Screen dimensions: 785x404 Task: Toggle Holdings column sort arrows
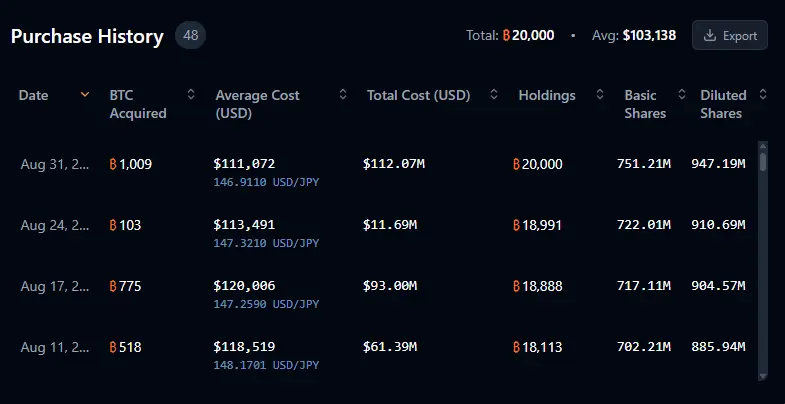pos(600,94)
